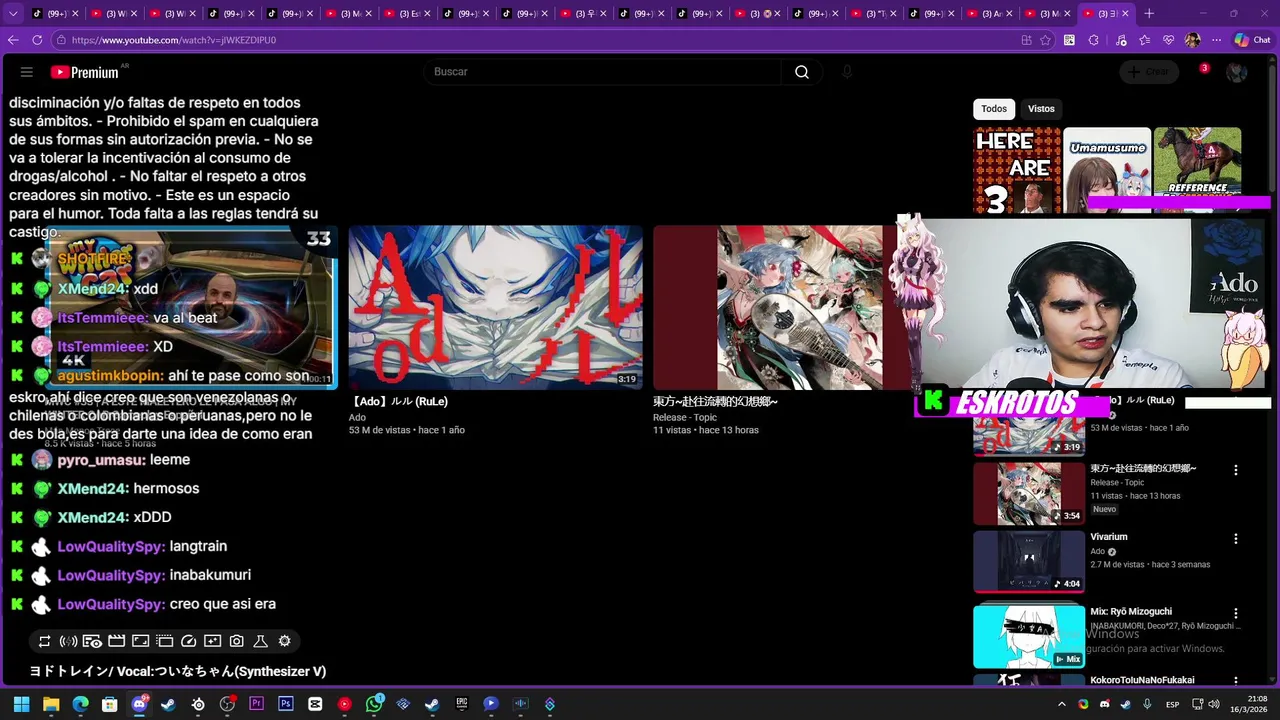
Task: Click the pop-up player window icon
Action: (164, 641)
